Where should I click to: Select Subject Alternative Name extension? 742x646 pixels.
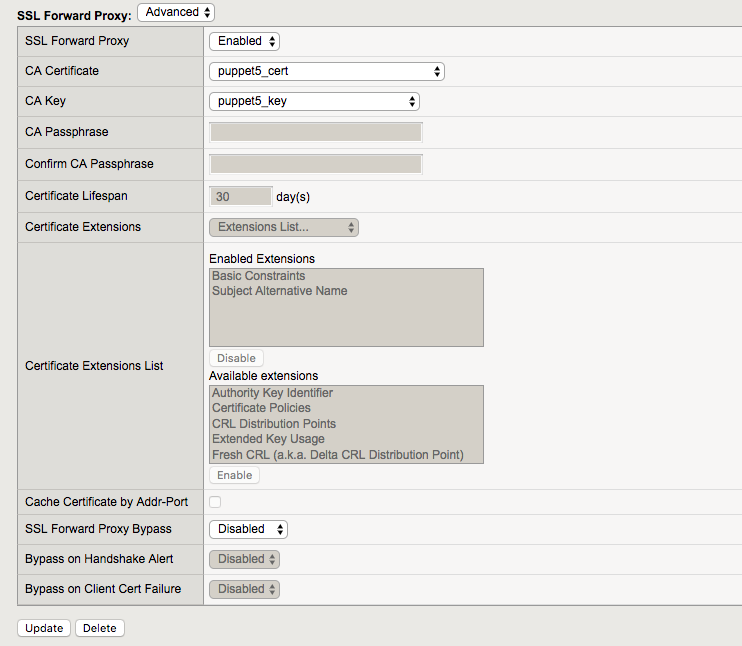pos(280,291)
